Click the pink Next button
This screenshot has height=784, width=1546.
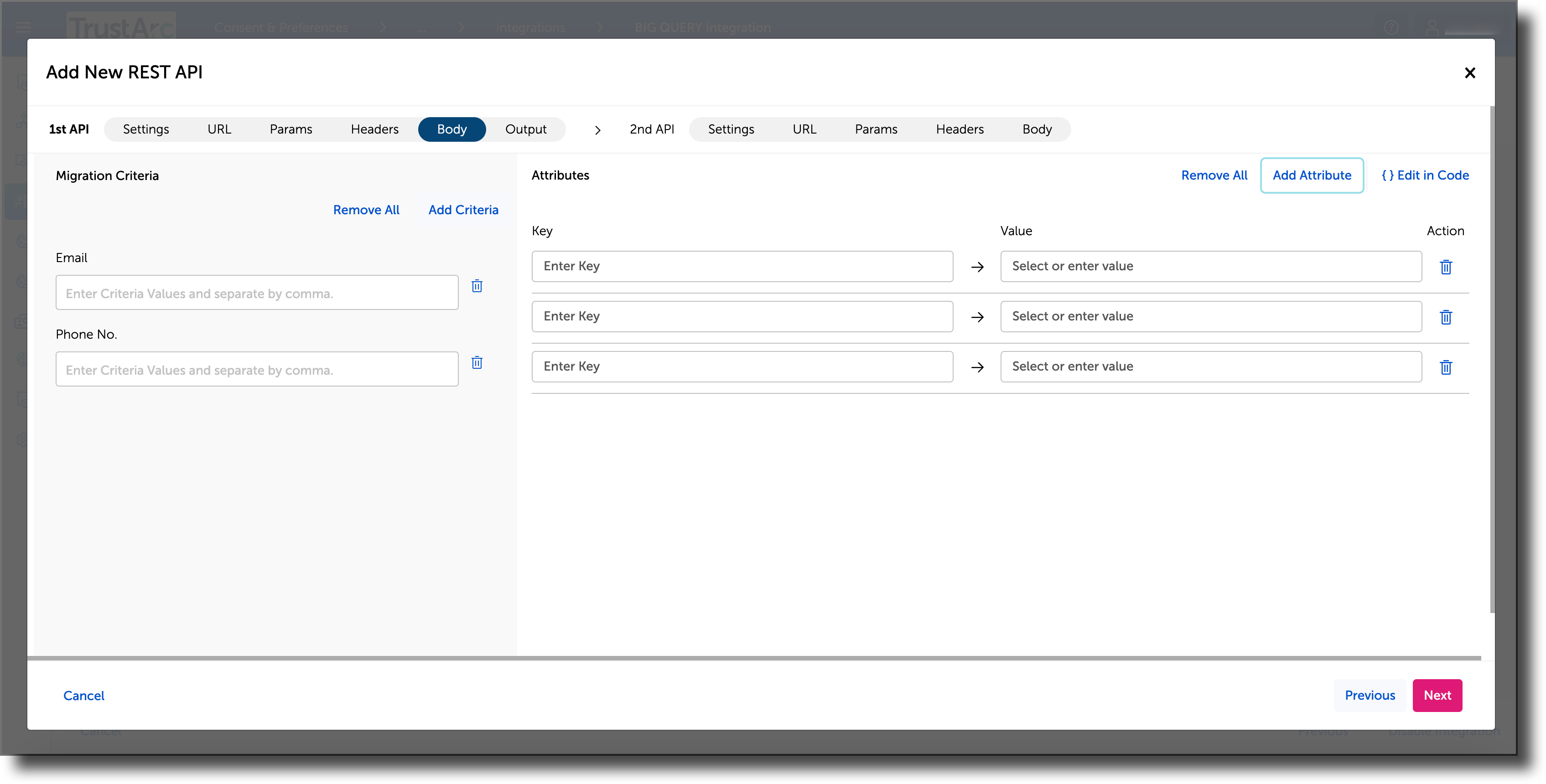(x=1437, y=696)
